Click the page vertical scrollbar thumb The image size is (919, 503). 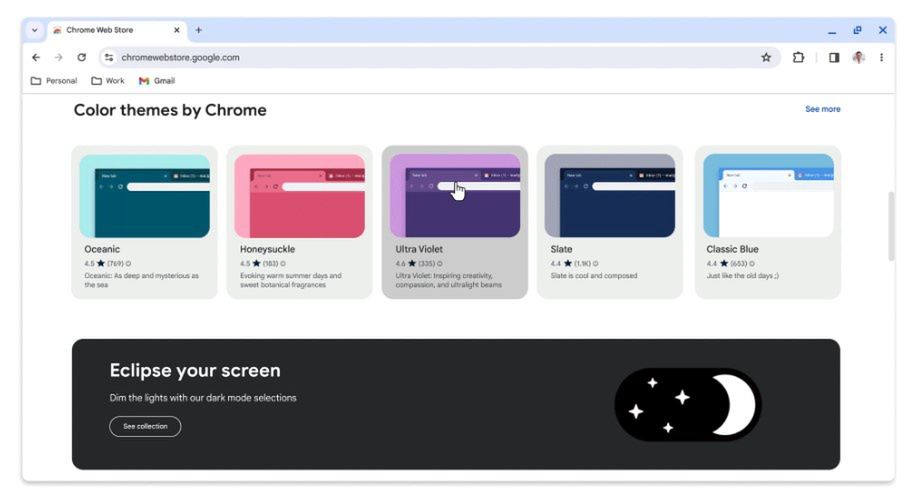pos(891,226)
